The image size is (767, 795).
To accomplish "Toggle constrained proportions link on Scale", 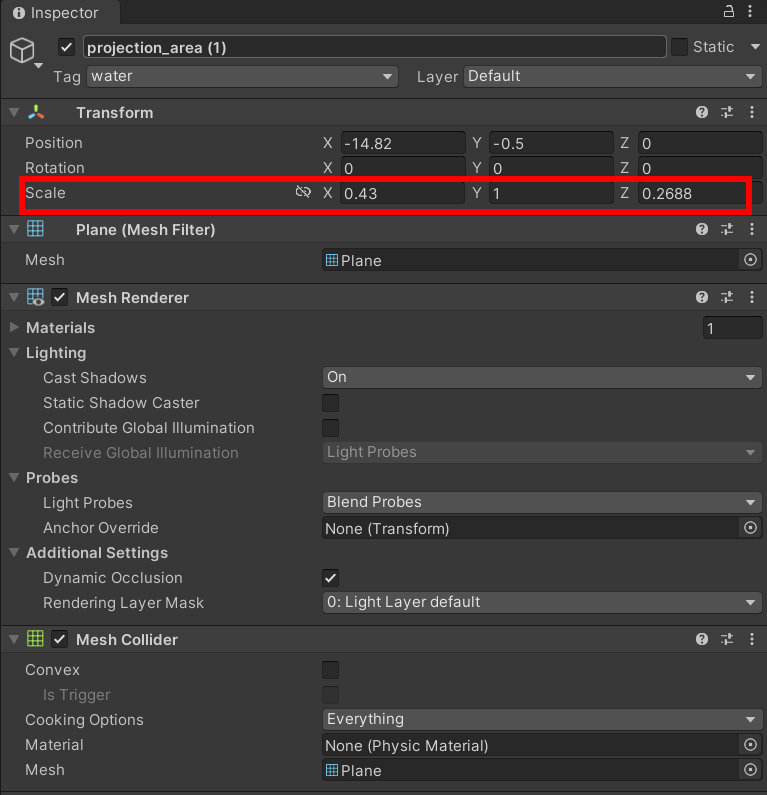I will 303,192.
